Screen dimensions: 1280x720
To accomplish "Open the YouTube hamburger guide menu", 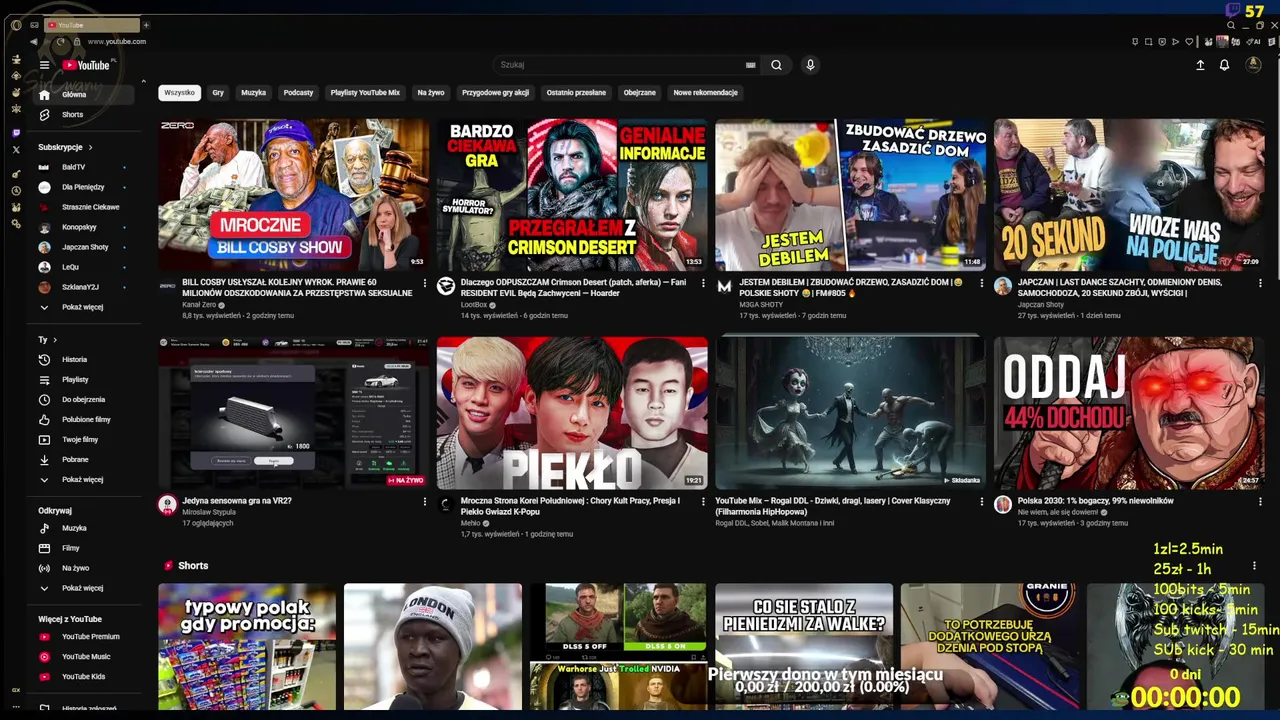I will [44, 65].
